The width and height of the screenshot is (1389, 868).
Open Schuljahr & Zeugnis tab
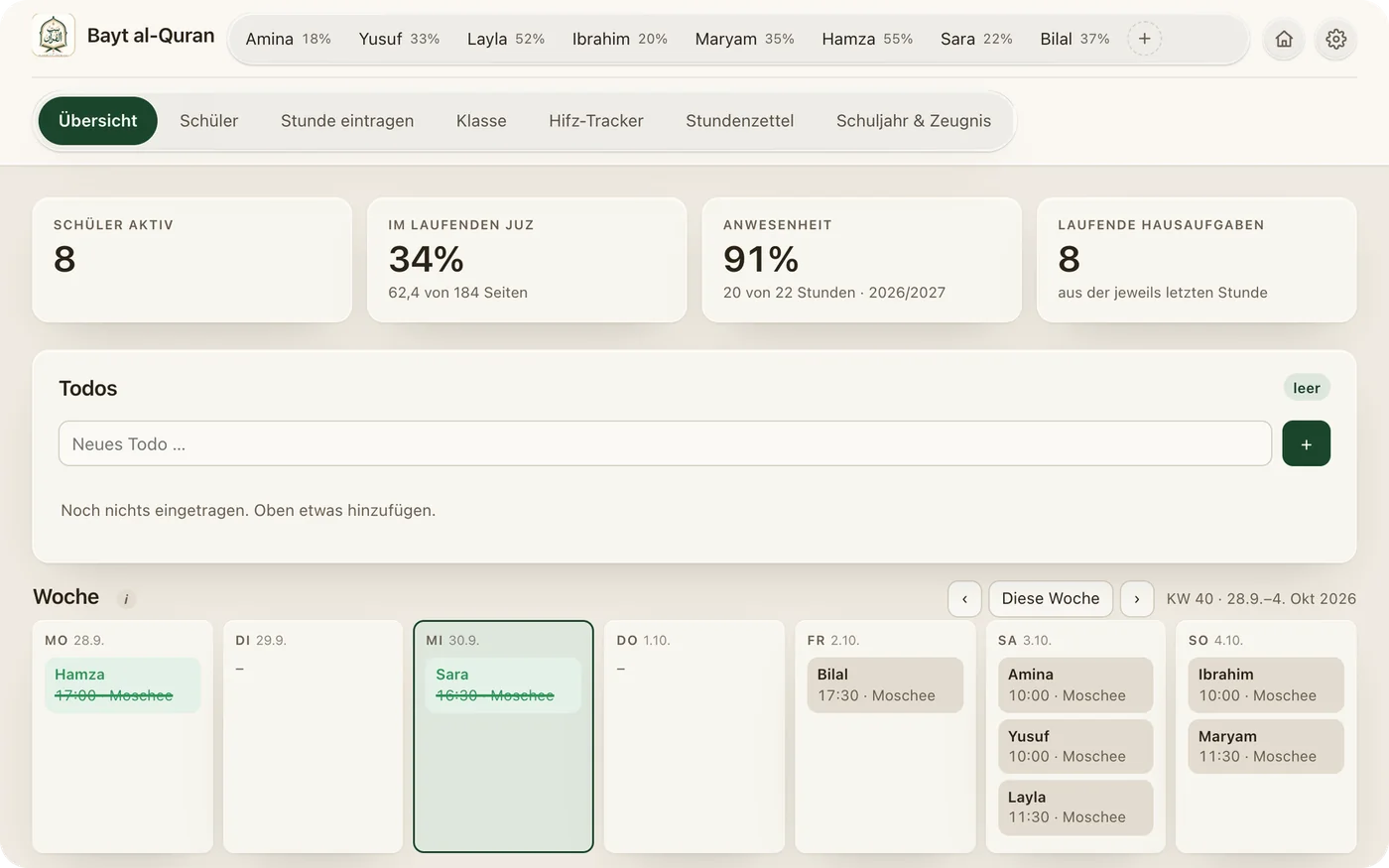point(914,121)
